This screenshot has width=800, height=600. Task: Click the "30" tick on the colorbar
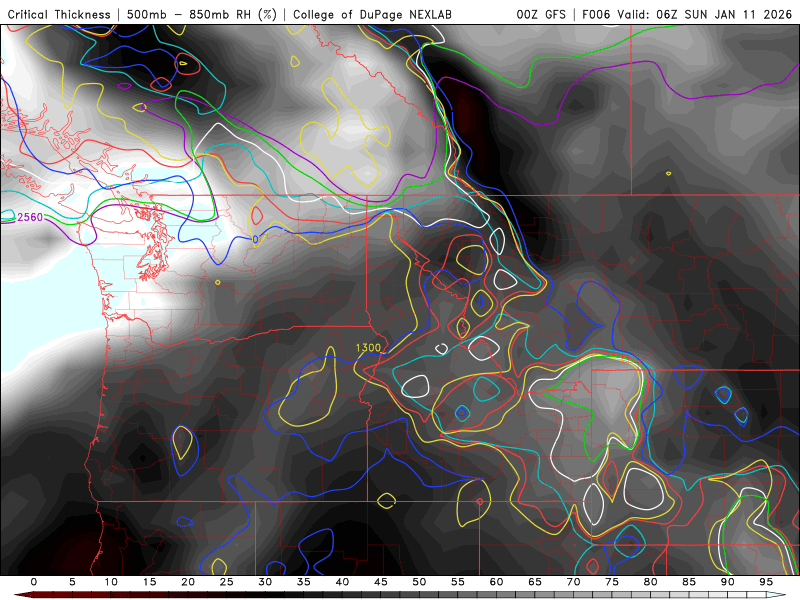(265, 582)
